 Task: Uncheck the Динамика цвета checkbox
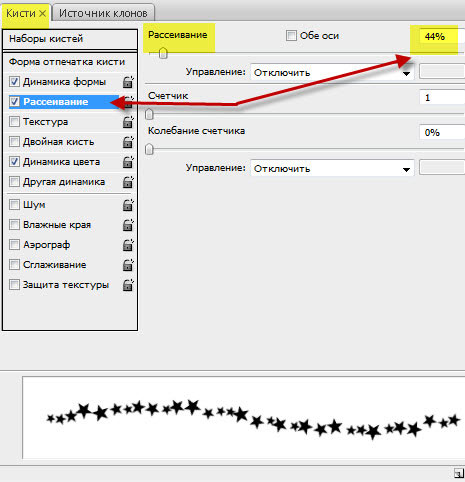[x=14, y=161]
